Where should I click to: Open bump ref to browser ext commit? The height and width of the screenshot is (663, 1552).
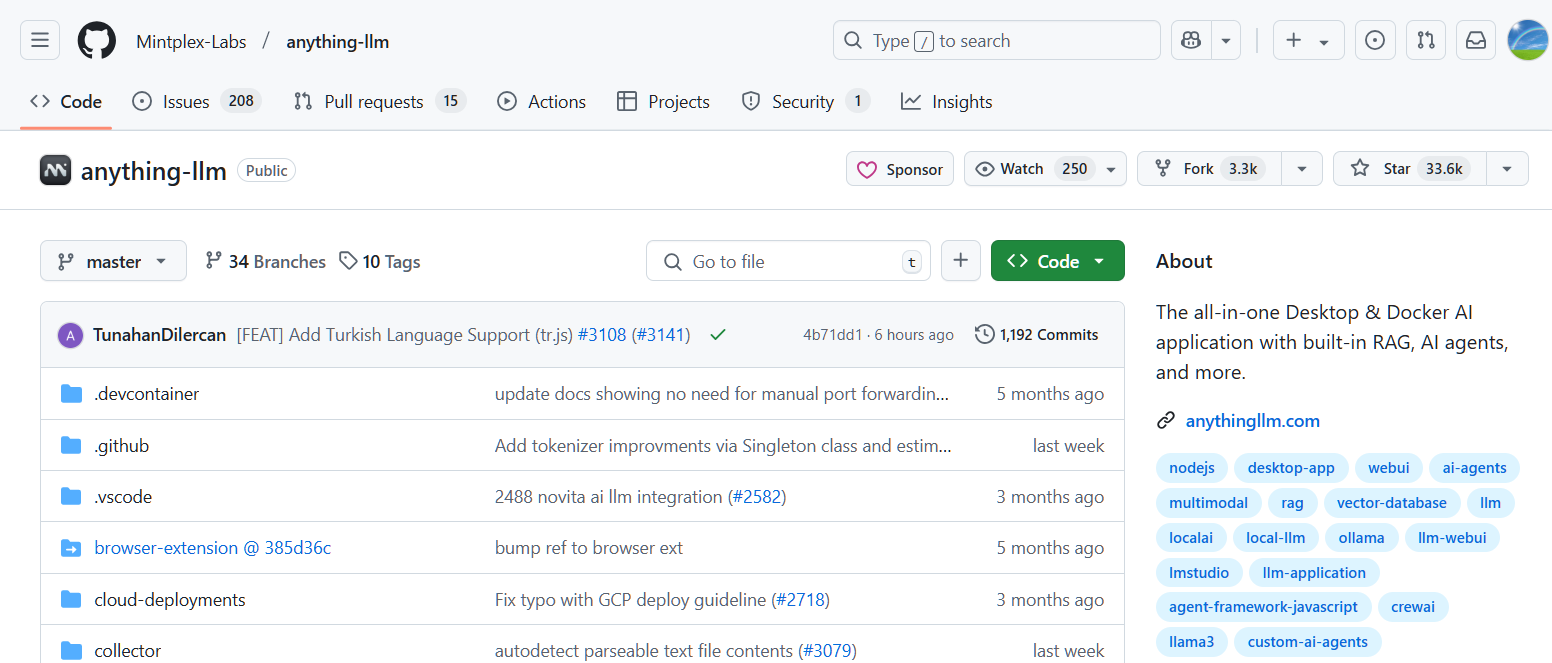(589, 548)
